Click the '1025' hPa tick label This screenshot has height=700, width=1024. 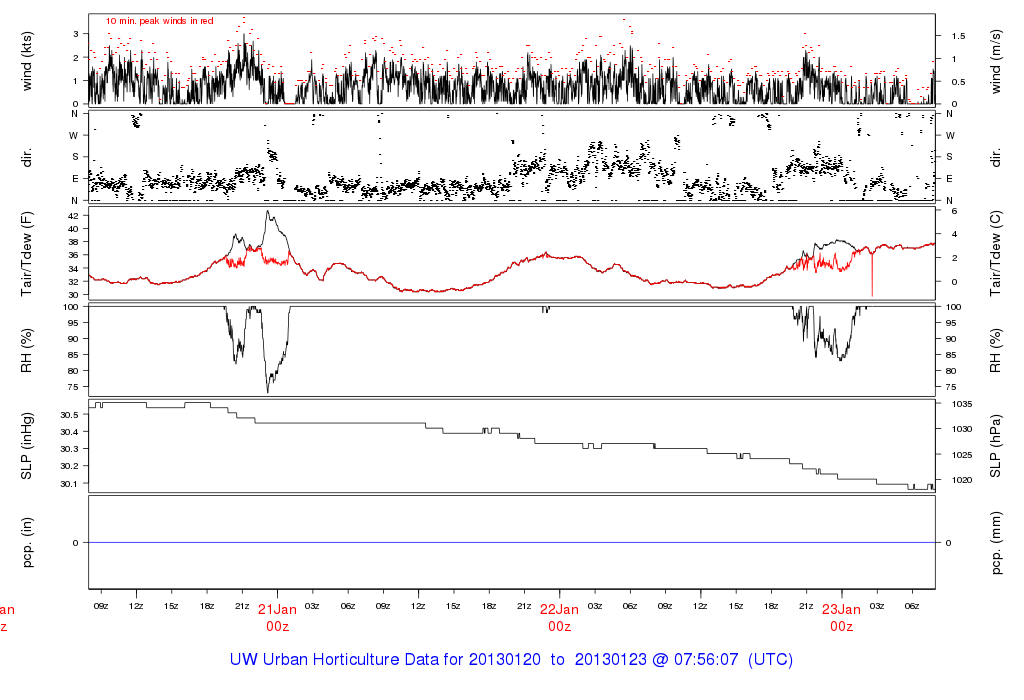961,454
